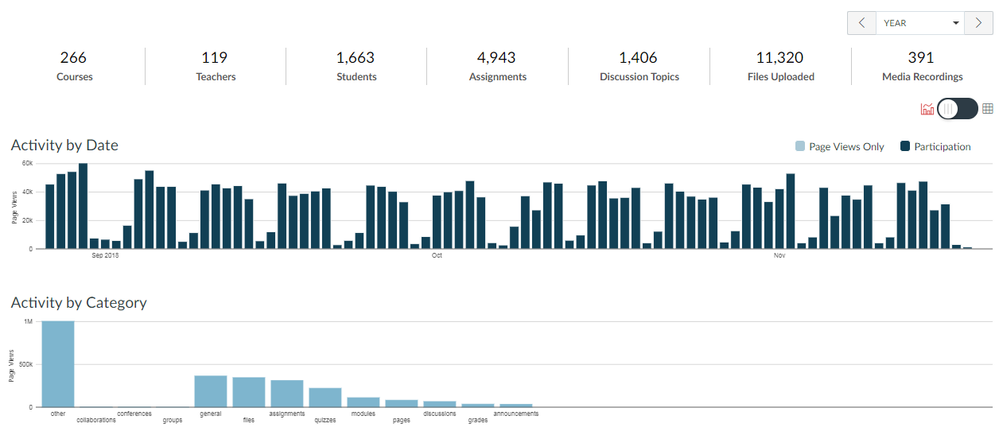
Task: Toggle the Participation legend entry
Action: (935, 147)
